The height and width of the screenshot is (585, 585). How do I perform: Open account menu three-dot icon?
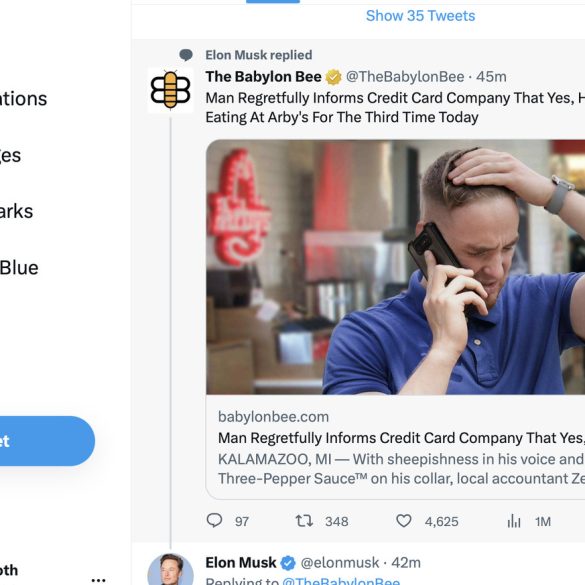pos(98,580)
